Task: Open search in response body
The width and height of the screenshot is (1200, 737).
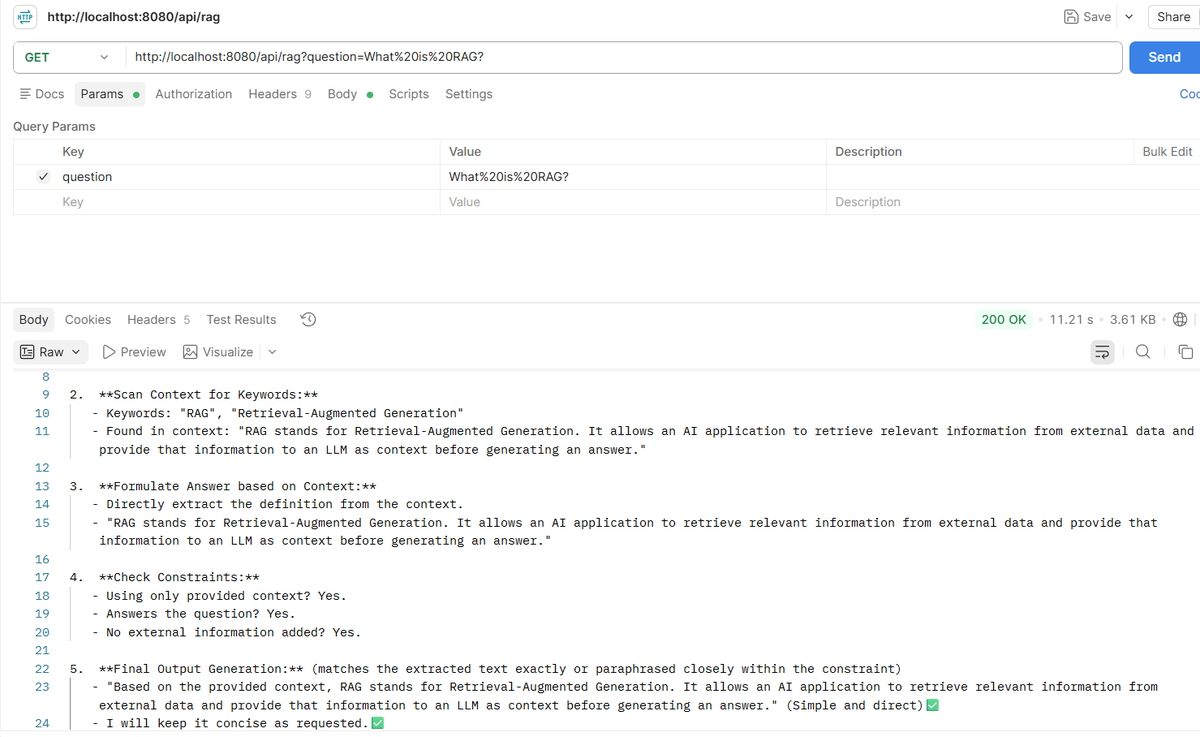Action: tap(1143, 352)
